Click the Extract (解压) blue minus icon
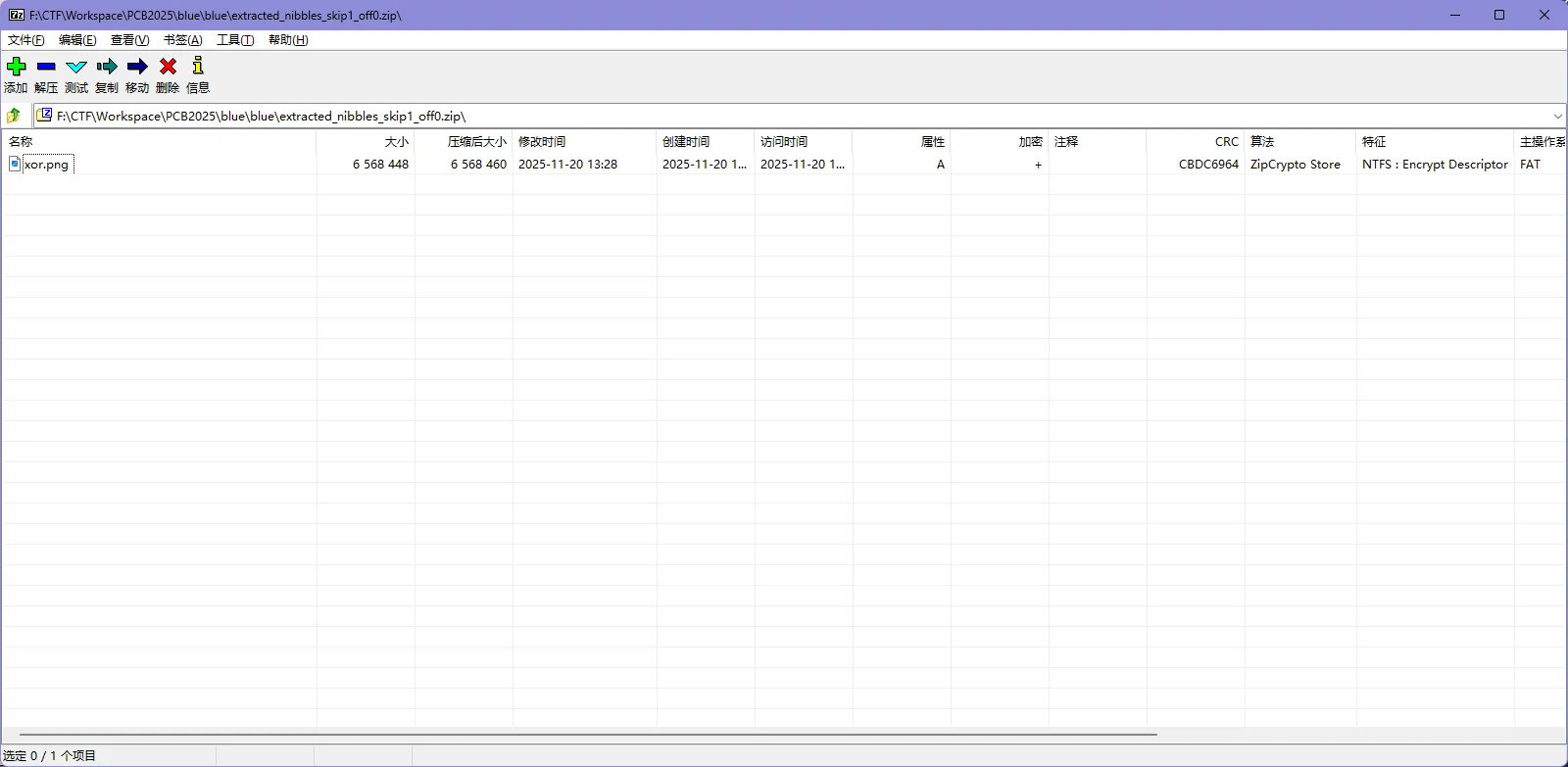This screenshot has height=767, width=1568. pos(46,67)
